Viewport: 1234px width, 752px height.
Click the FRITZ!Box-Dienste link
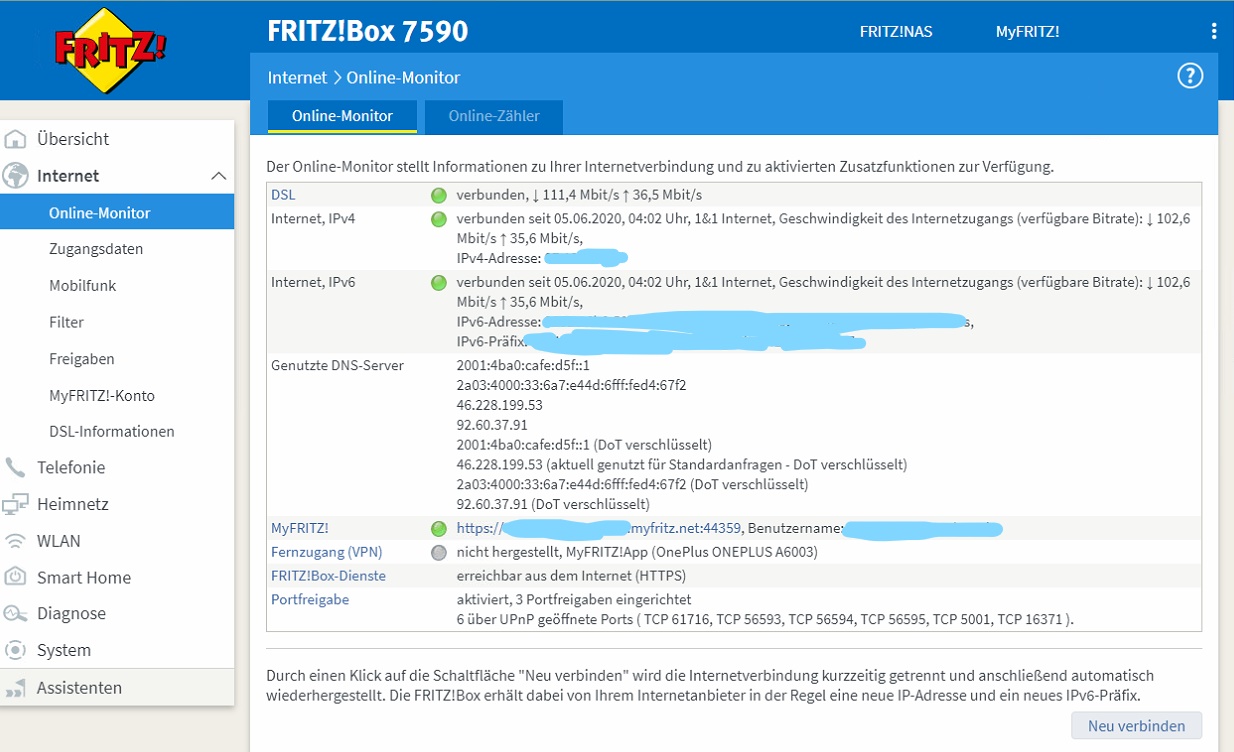[x=328, y=576]
